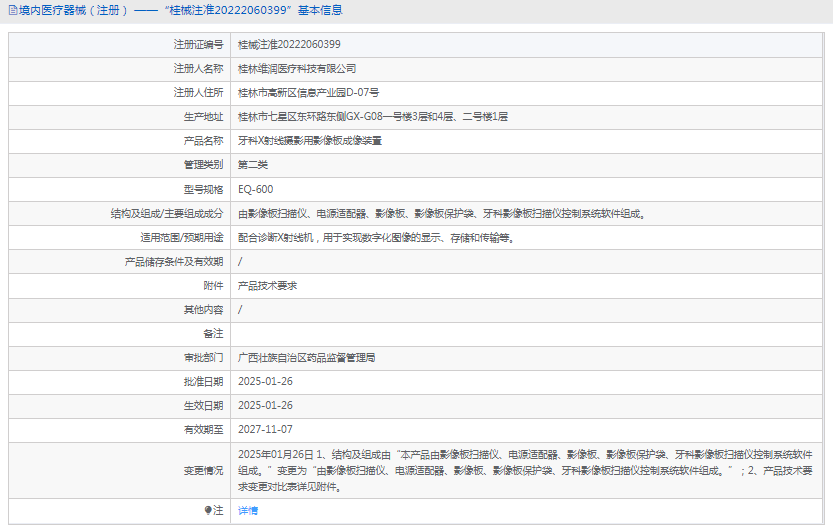Click the 其他内容 label
833x531 pixels.
click(203, 310)
